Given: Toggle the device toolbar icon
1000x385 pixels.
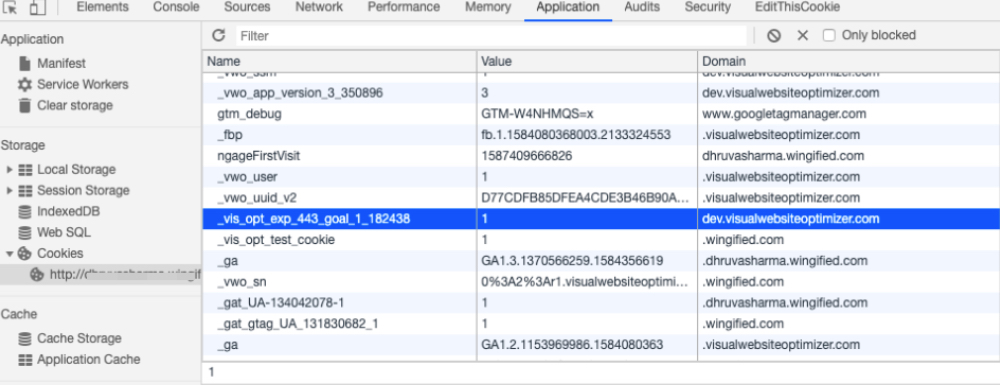Looking at the screenshot, I should point(37,7).
